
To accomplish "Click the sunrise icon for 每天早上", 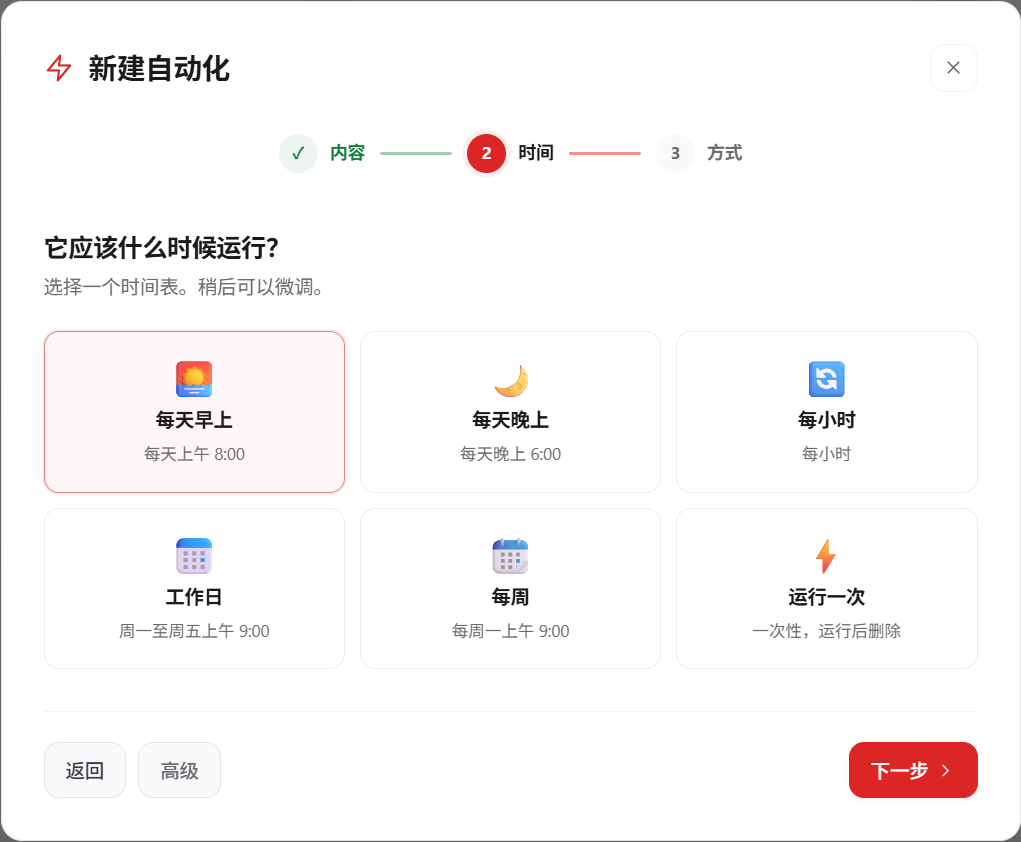I will 194,379.
